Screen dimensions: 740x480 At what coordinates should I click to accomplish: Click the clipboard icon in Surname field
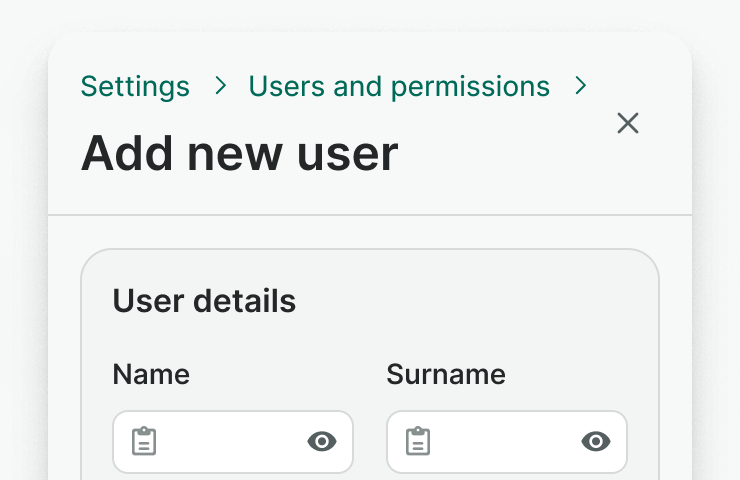point(419,441)
